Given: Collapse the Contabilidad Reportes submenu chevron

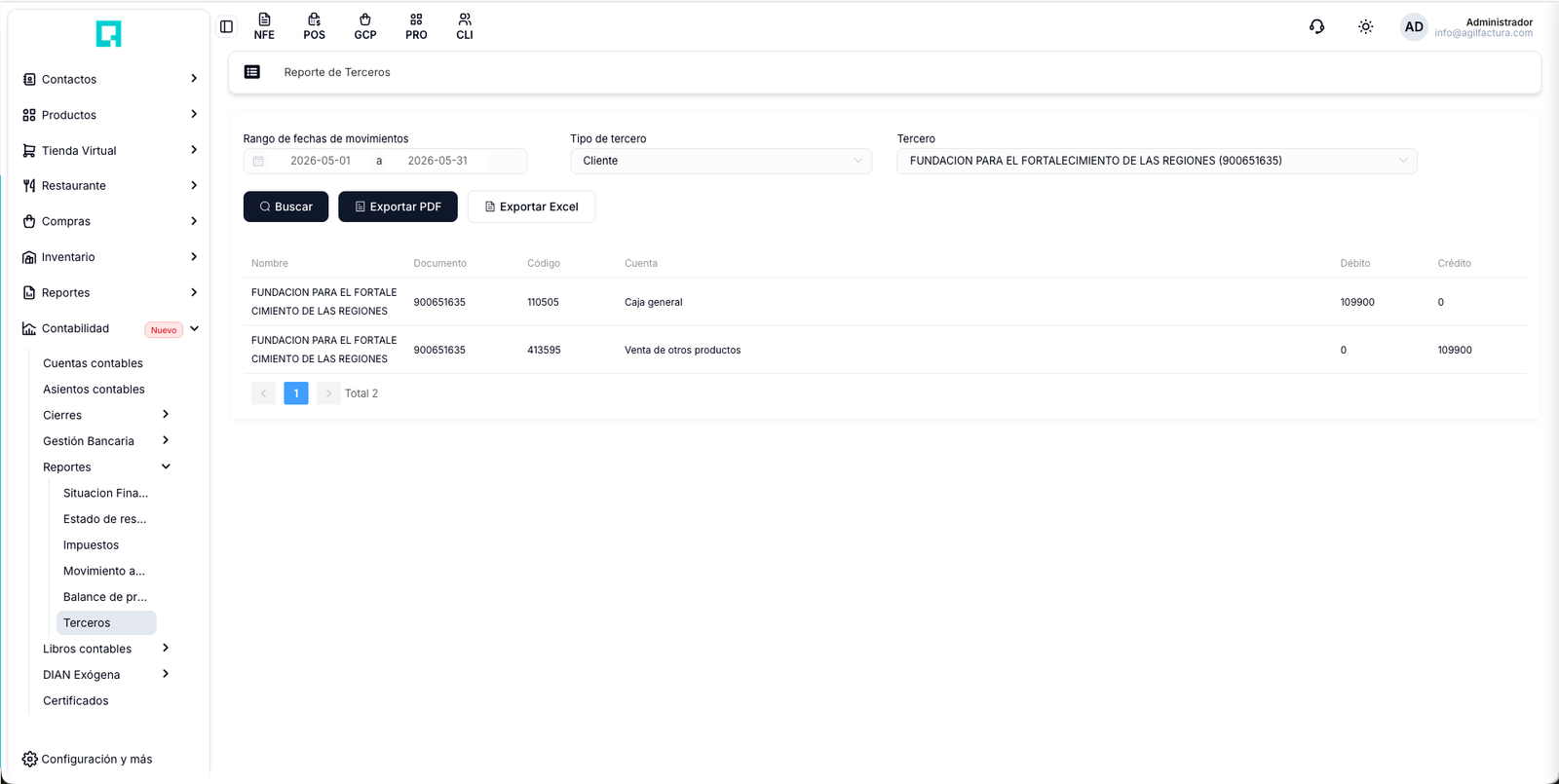Looking at the screenshot, I should point(166,467).
